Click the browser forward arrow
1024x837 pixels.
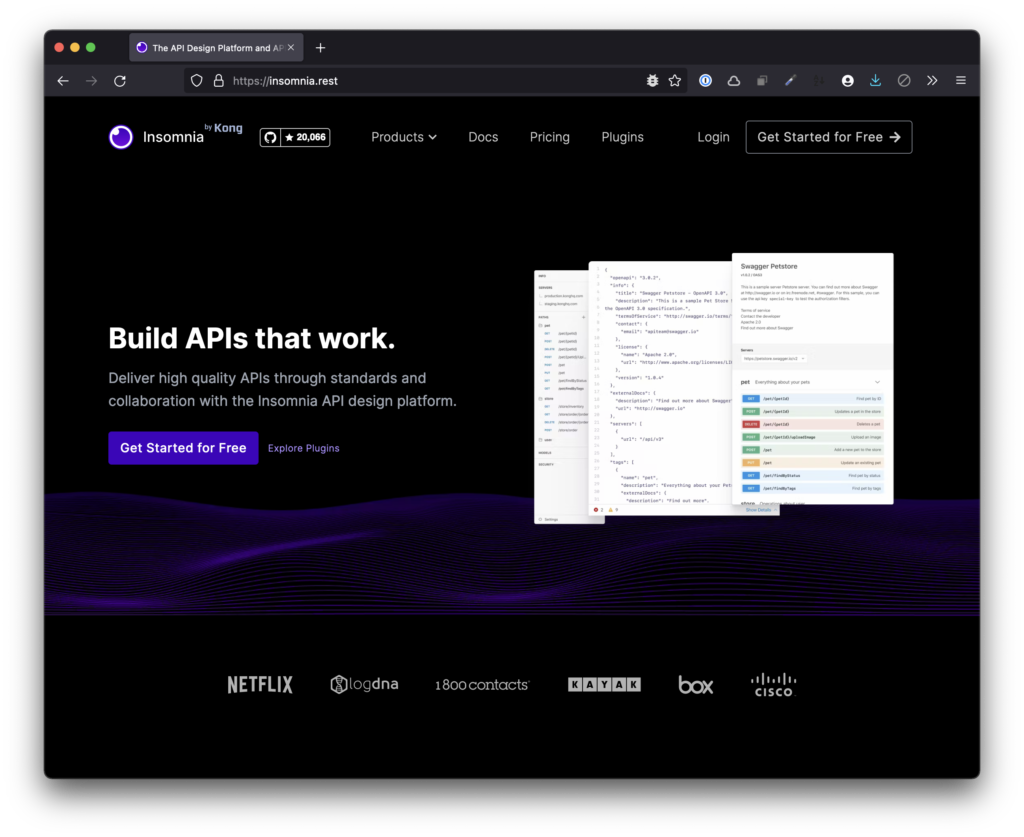click(x=91, y=81)
